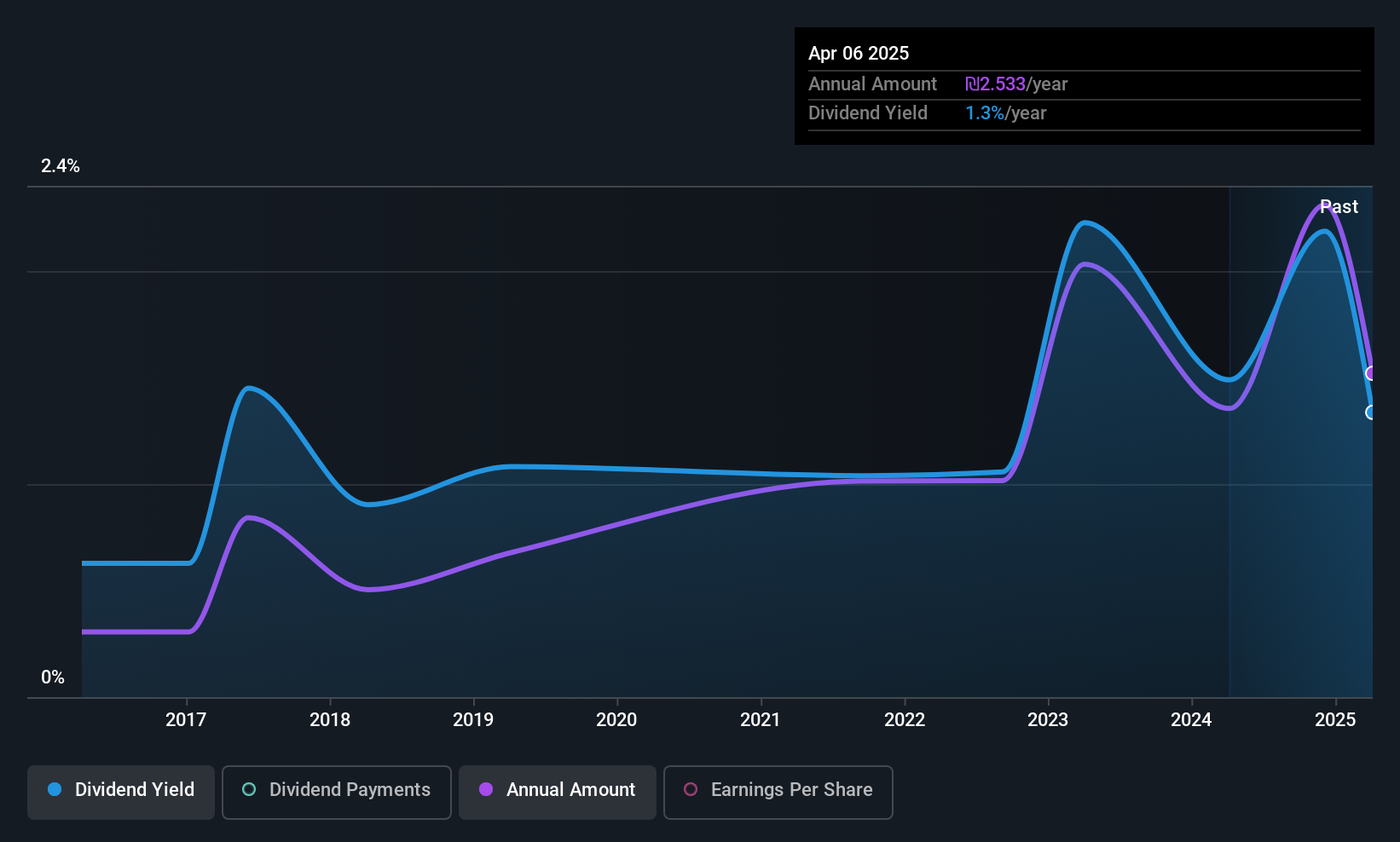Click the 2023 x-axis year label
The height and width of the screenshot is (842, 1400).
[x=1048, y=720]
